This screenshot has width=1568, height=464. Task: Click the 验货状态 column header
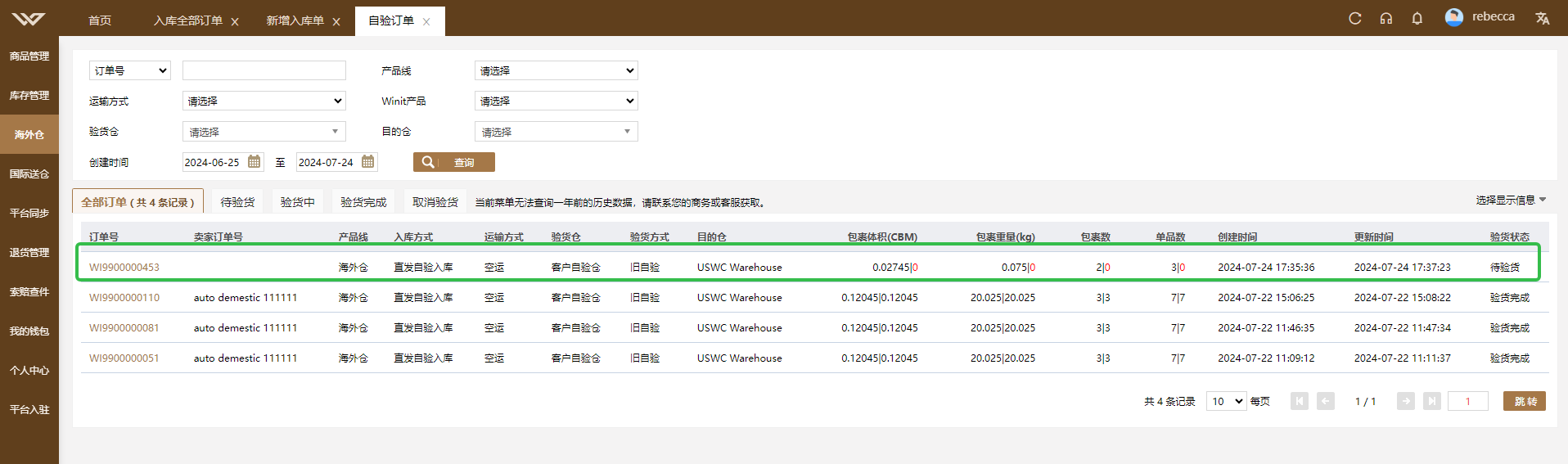(1510, 237)
